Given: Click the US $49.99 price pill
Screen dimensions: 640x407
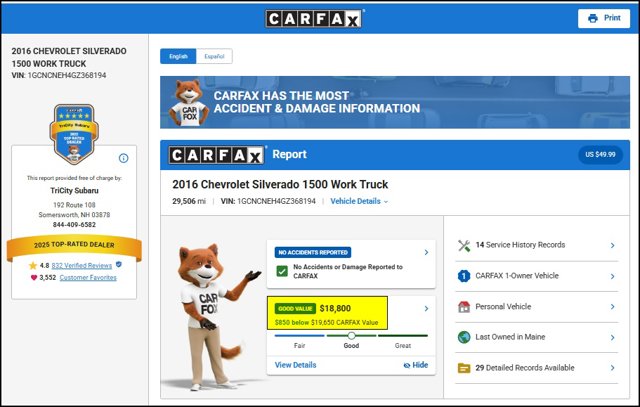Looking at the screenshot, I should (x=600, y=155).
